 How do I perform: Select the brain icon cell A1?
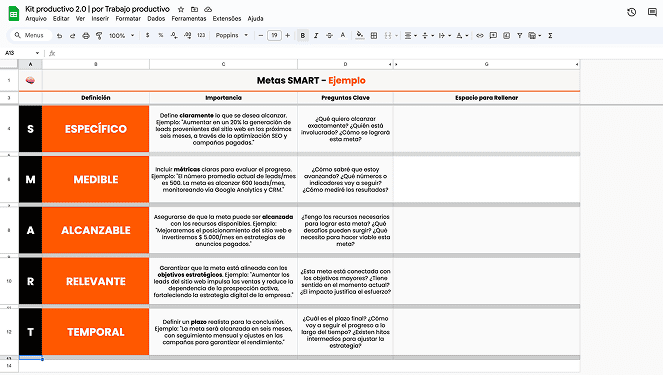[x=30, y=80]
